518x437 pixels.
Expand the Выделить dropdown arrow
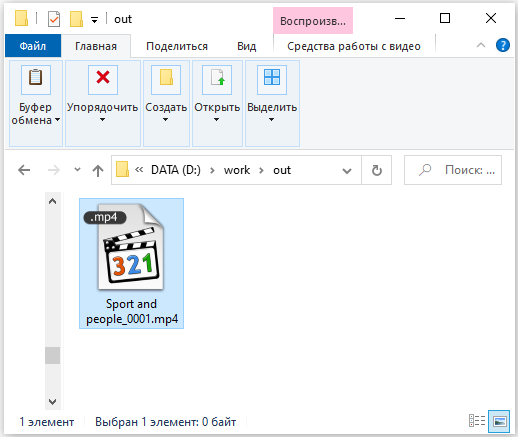272,119
